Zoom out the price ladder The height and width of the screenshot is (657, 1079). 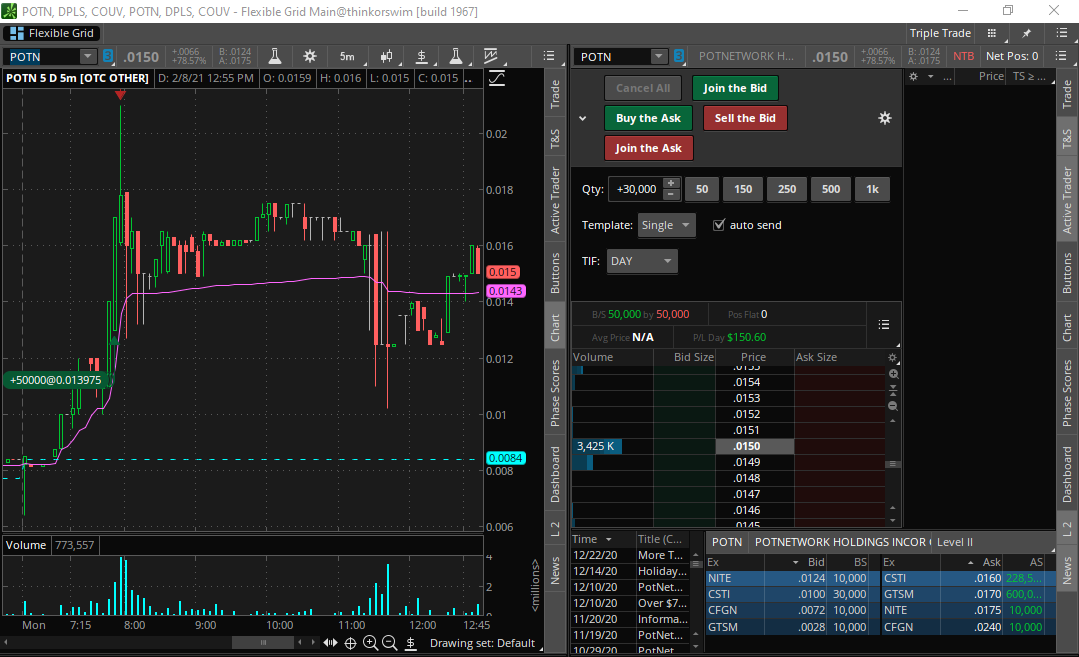[x=893, y=406]
